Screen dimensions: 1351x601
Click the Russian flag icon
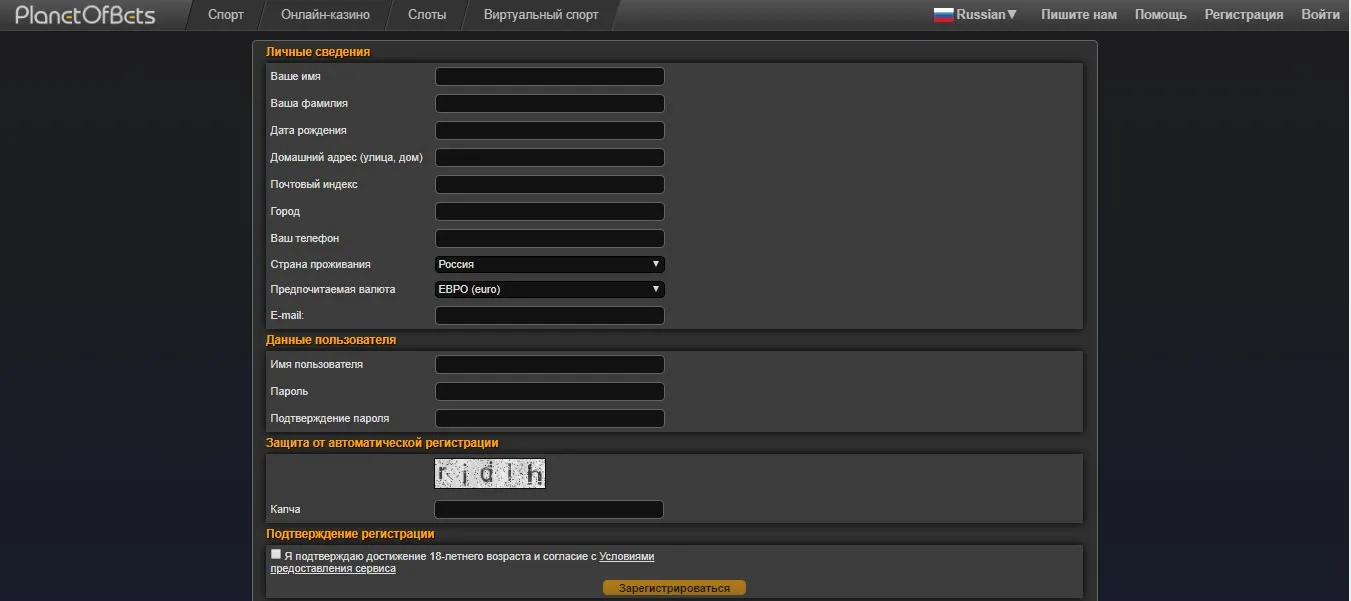tap(943, 15)
